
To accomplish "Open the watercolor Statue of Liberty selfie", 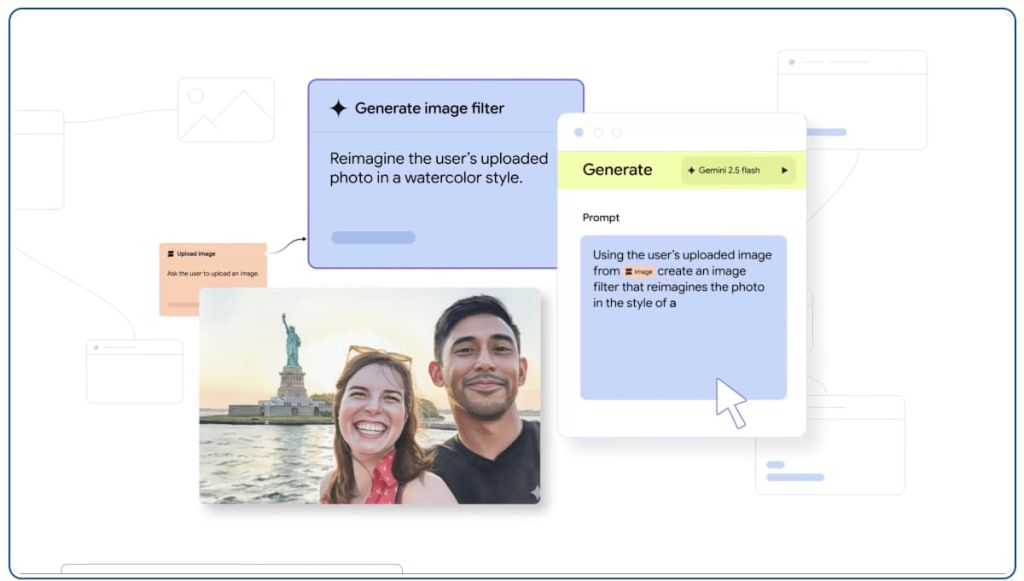I will click(369, 395).
